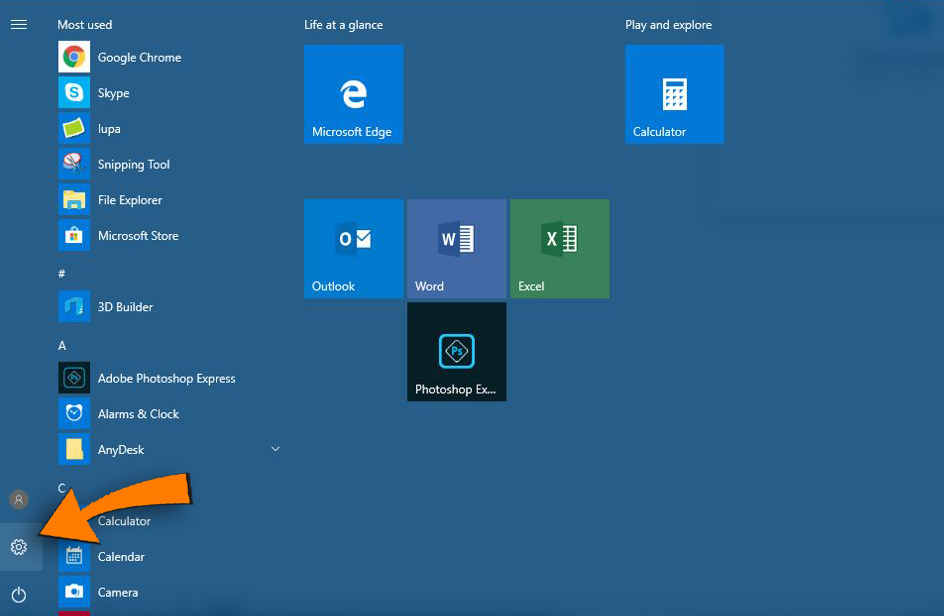Open the Calculator tile
Image resolution: width=944 pixels, height=616 pixels.
[x=674, y=94]
